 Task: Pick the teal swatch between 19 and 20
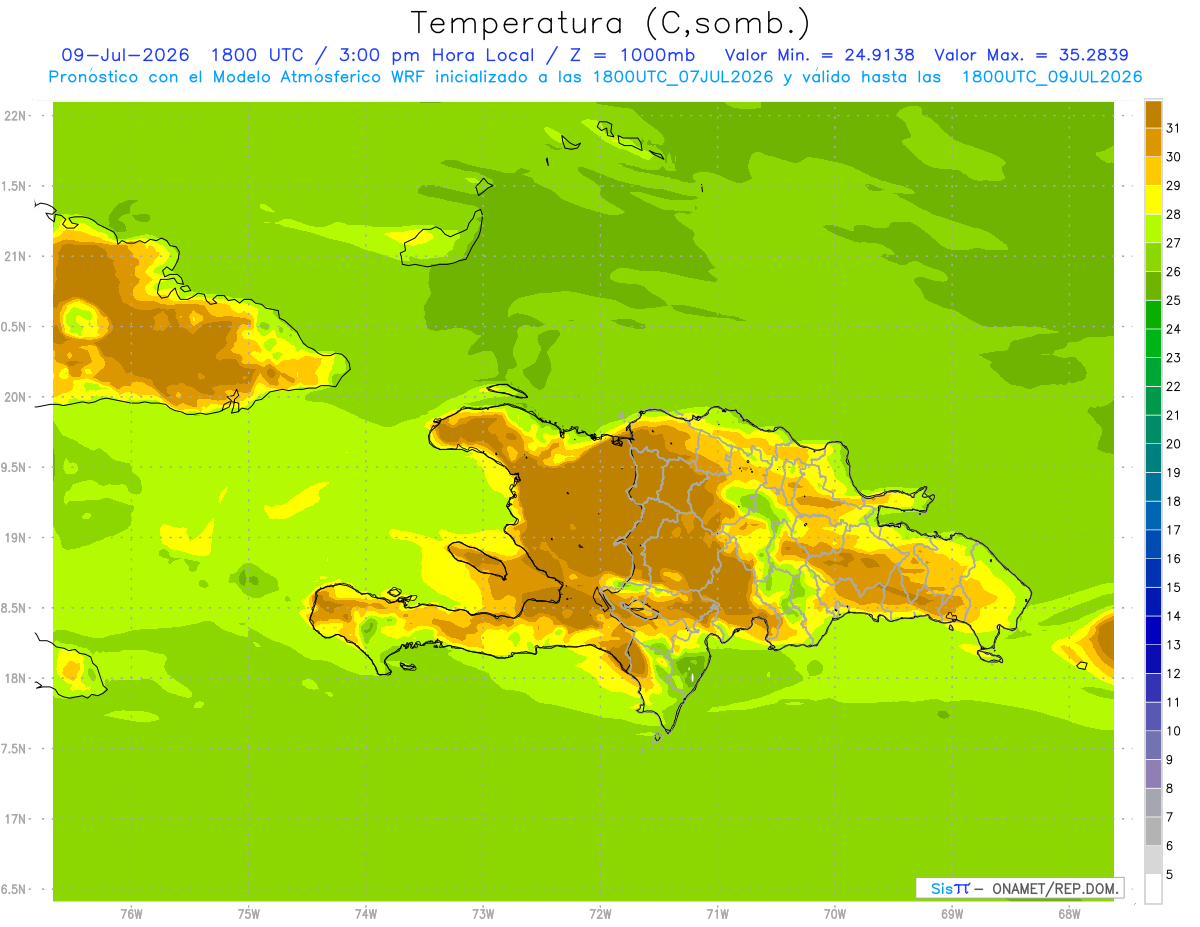click(x=1153, y=458)
